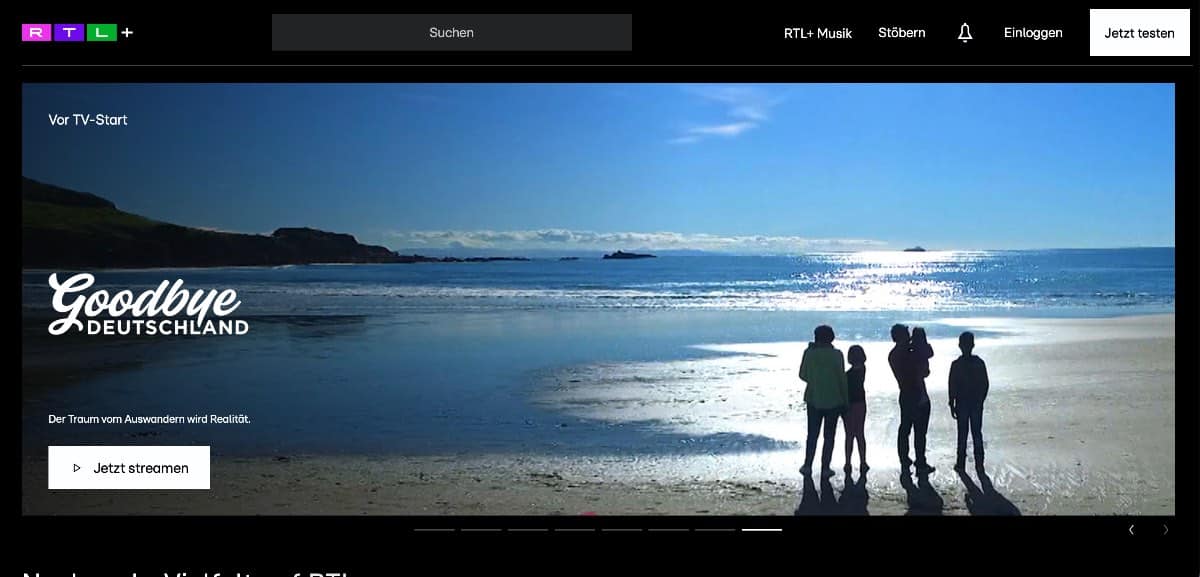This screenshot has width=1200, height=577.
Task: Open the RTL+ logo home link
Action: coord(78,32)
